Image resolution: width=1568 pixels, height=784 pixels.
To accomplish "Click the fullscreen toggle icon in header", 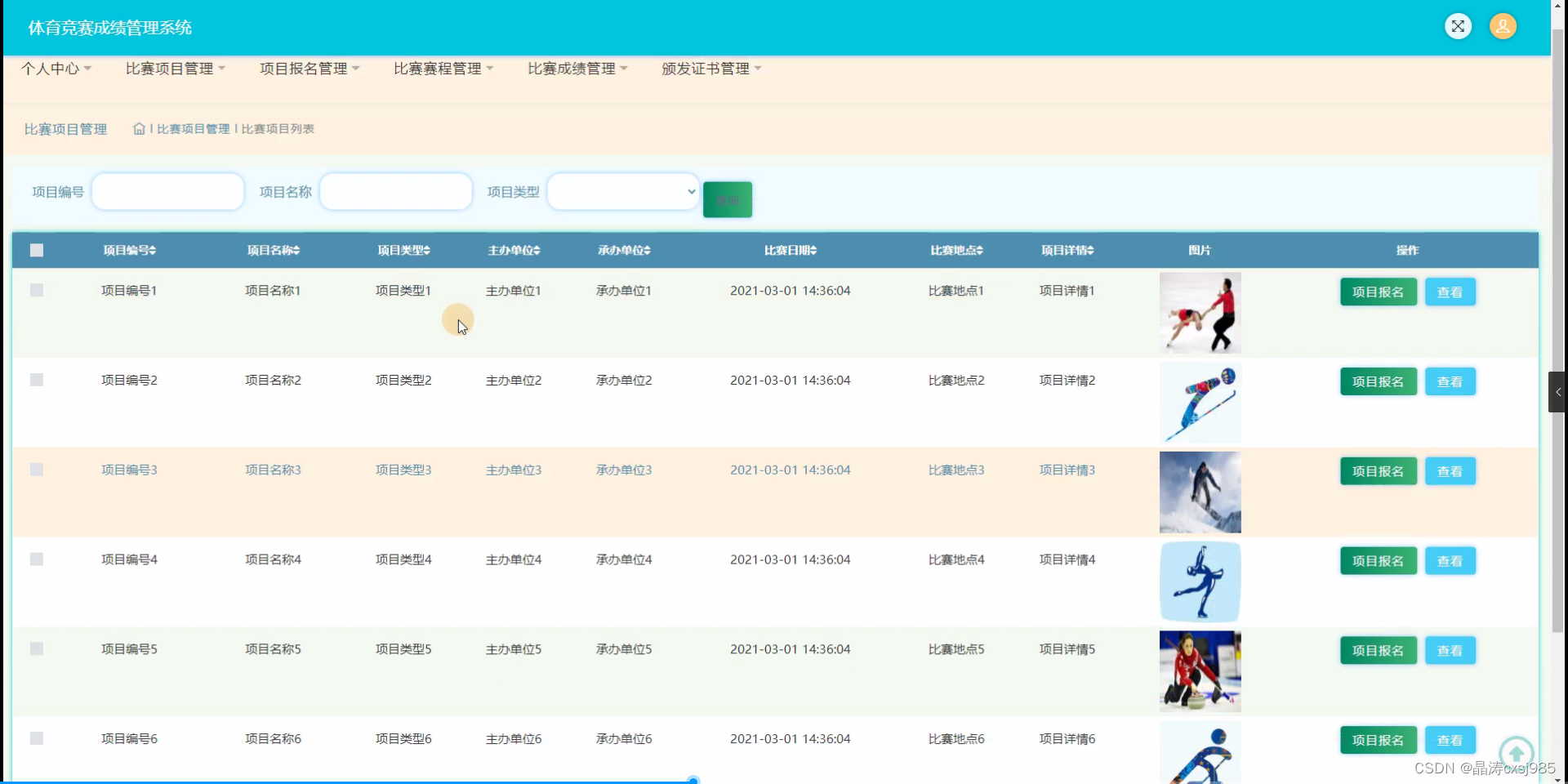I will (1458, 26).
